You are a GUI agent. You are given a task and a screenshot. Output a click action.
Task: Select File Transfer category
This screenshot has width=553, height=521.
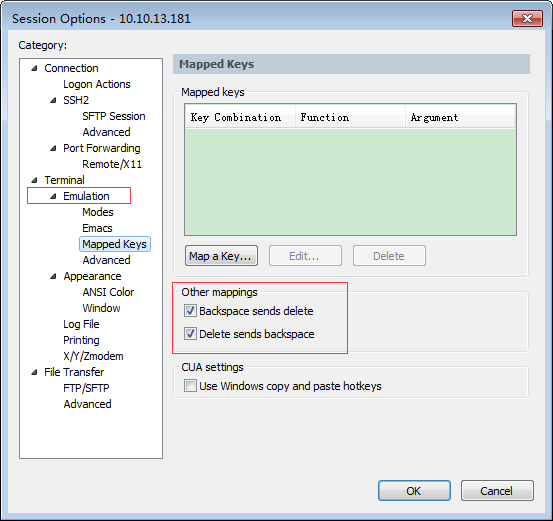tap(74, 372)
